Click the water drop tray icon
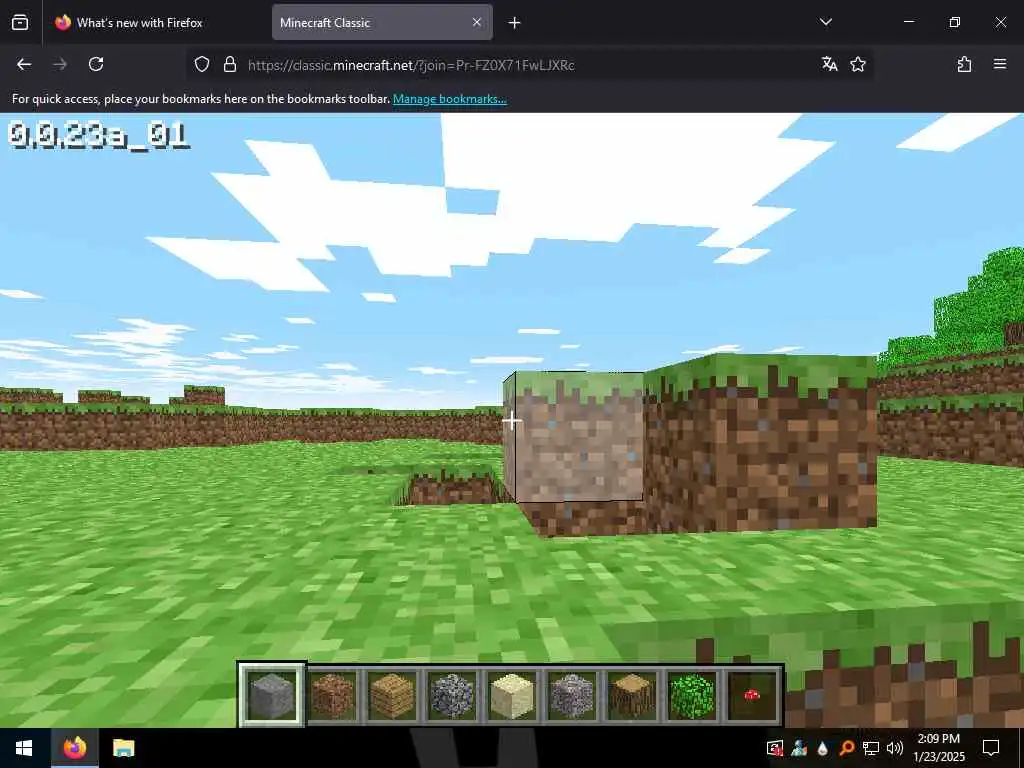 [x=823, y=748]
